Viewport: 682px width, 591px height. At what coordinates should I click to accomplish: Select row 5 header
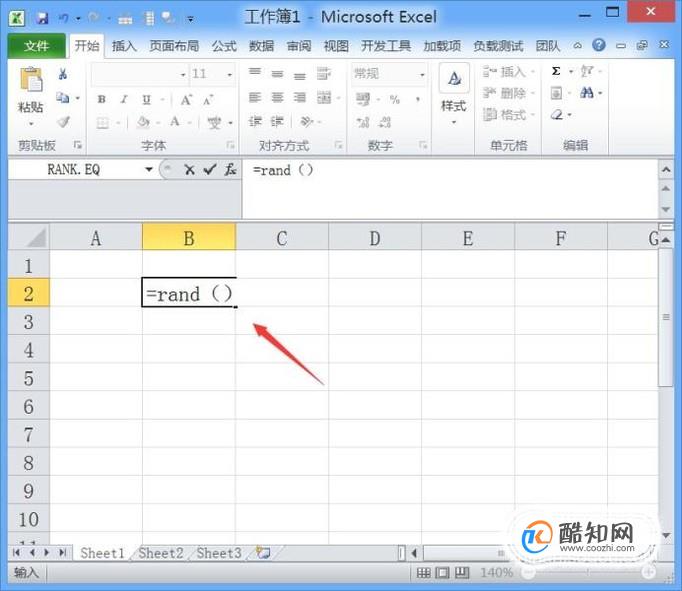point(28,378)
